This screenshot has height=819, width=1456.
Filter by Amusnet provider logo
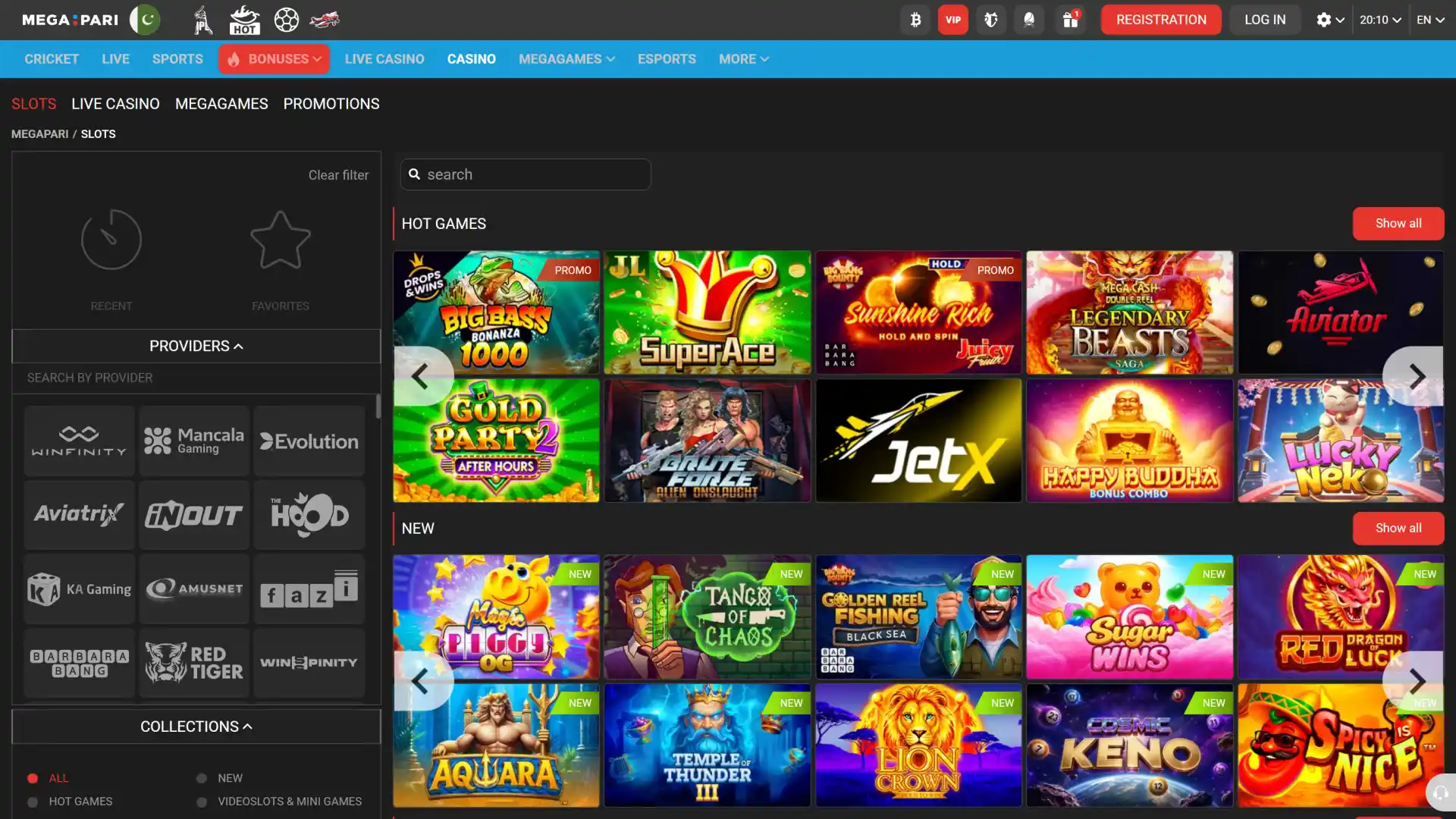click(194, 588)
